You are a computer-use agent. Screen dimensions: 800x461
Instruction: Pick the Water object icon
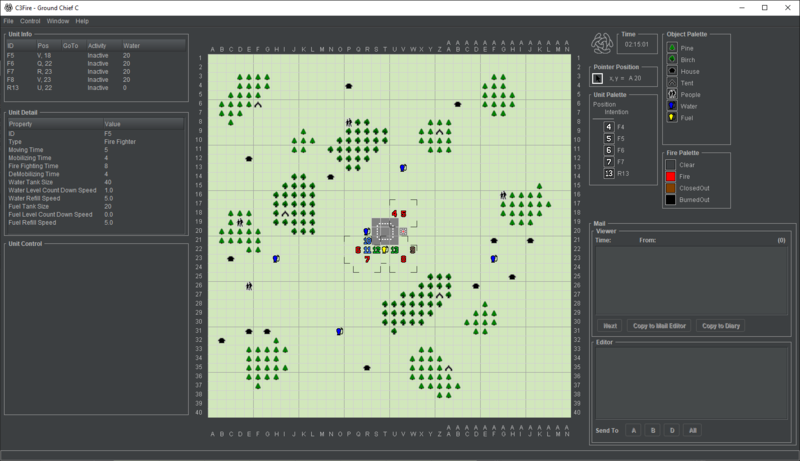point(672,105)
